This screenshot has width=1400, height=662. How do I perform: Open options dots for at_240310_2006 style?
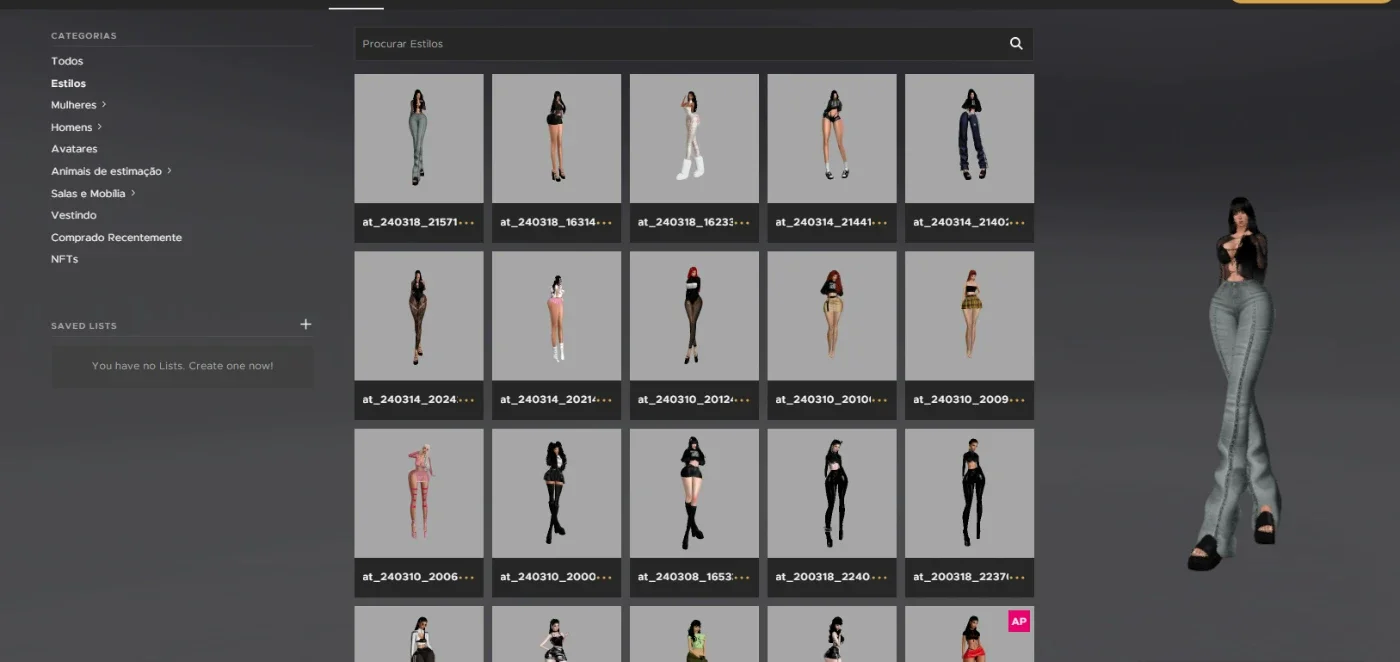click(x=466, y=577)
